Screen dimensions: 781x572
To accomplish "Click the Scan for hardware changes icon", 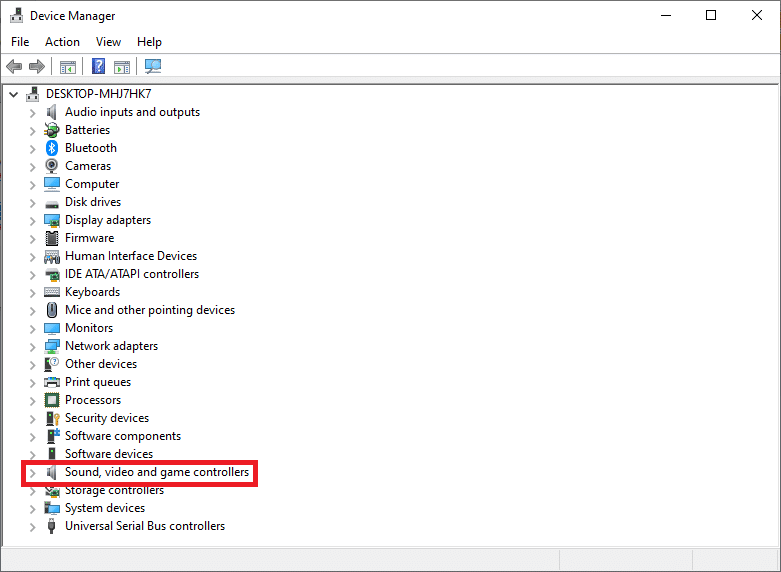I will (153, 66).
